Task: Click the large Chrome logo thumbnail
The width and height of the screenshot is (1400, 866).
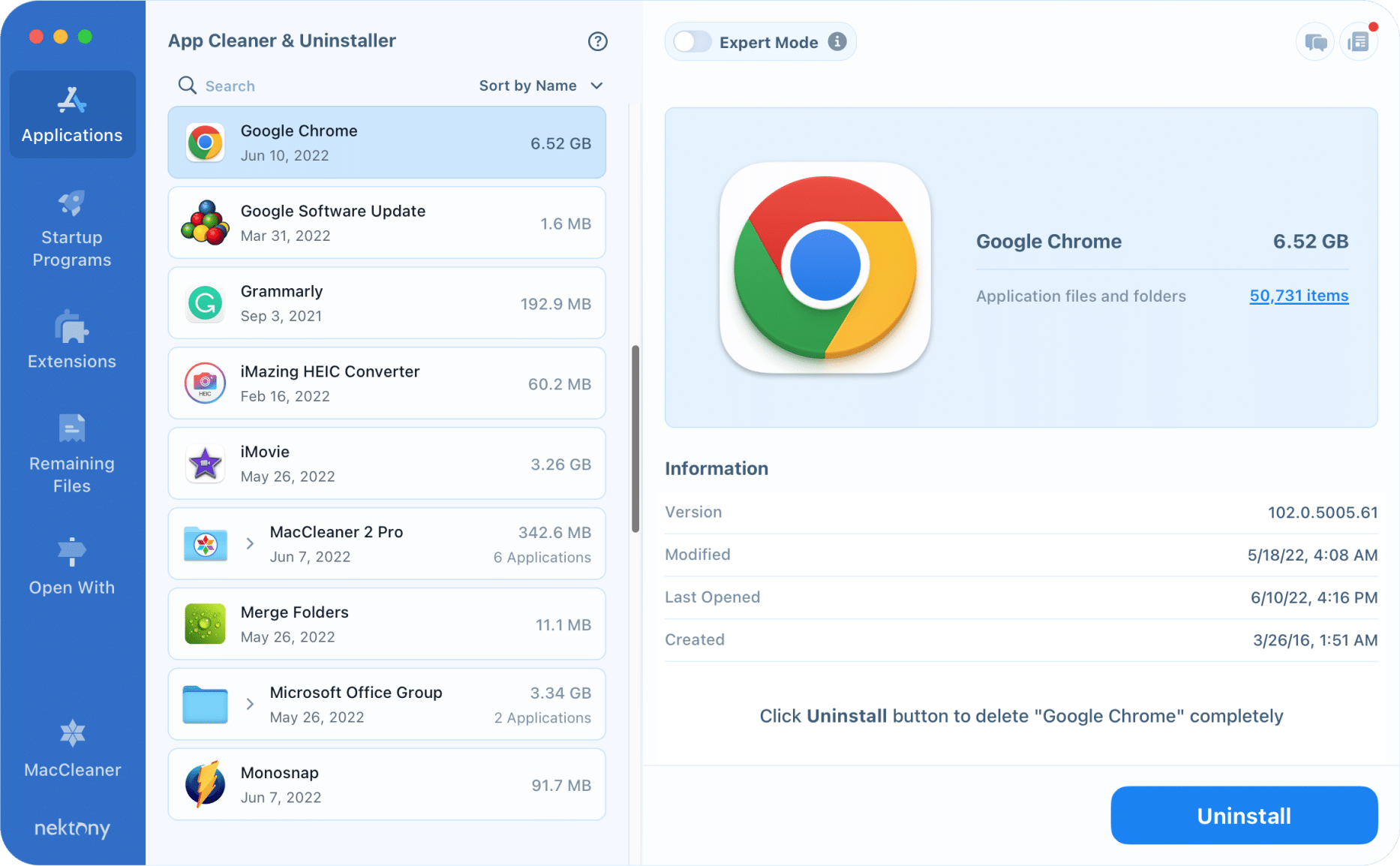Action: tap(825, 267)
